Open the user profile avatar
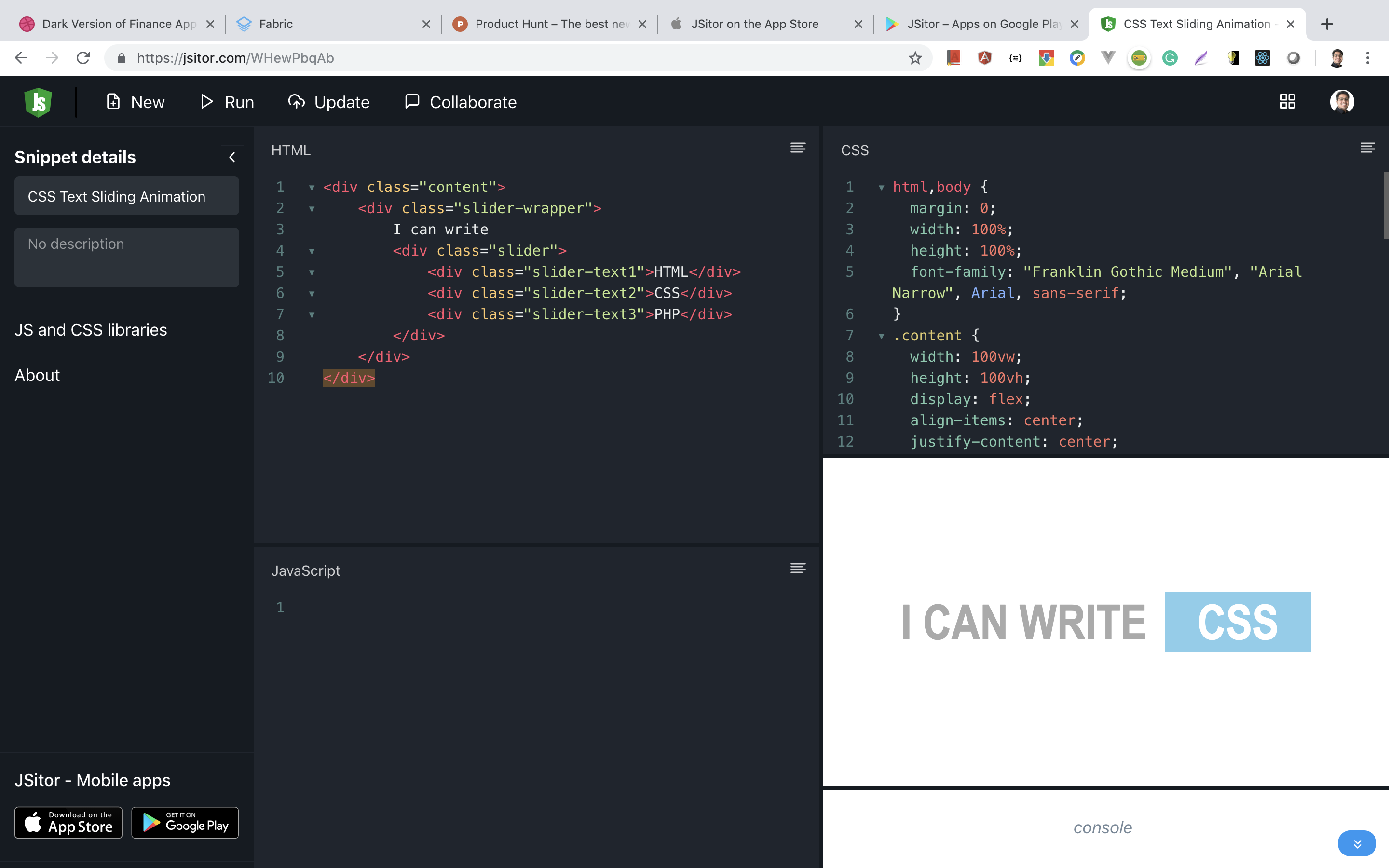The image size is (1389, 868). (1342, 101)
